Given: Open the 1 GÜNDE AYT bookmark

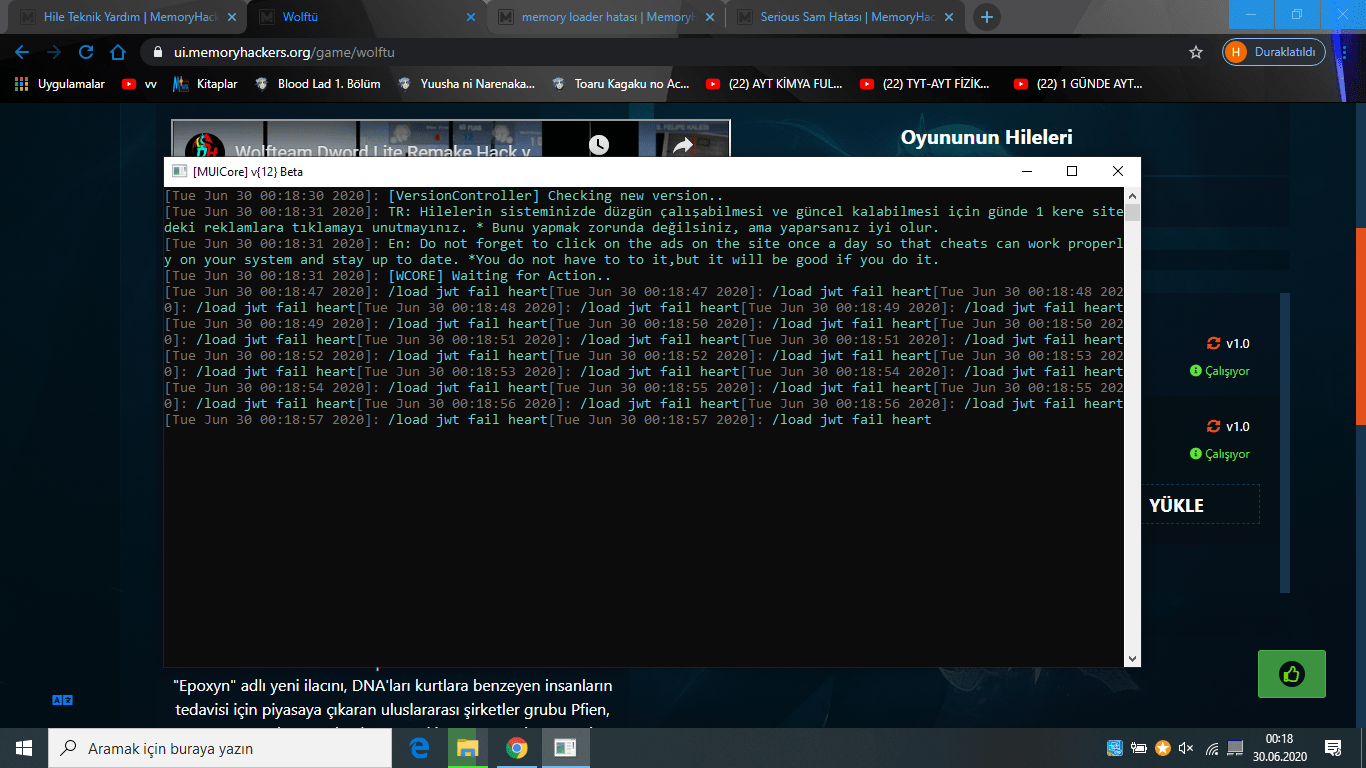Looking at the screenshot, I should click(1078, 84).
